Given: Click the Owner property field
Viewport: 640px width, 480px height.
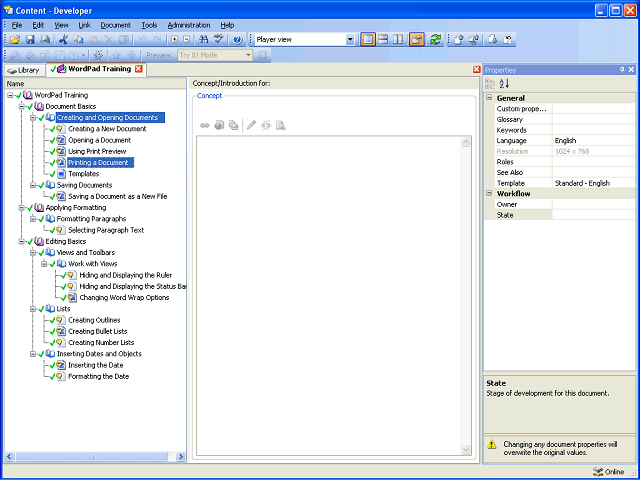Looking at the screenshot, I should pos(593,204).
